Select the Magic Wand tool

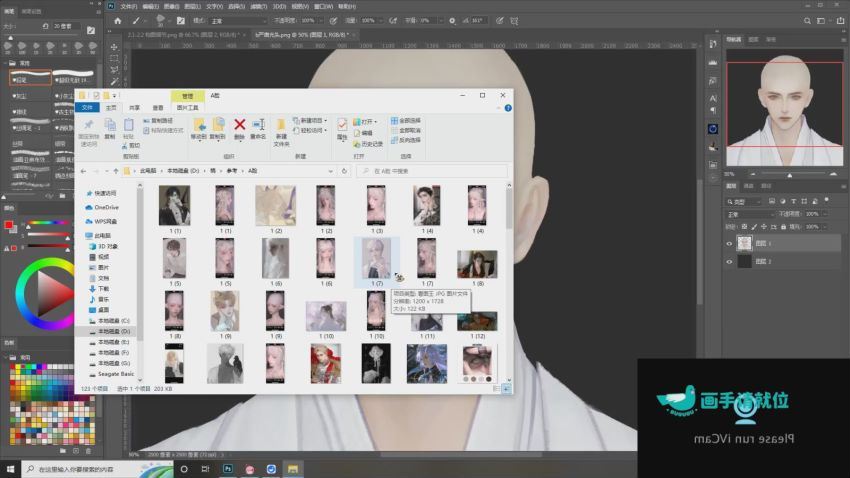[114, 81]
